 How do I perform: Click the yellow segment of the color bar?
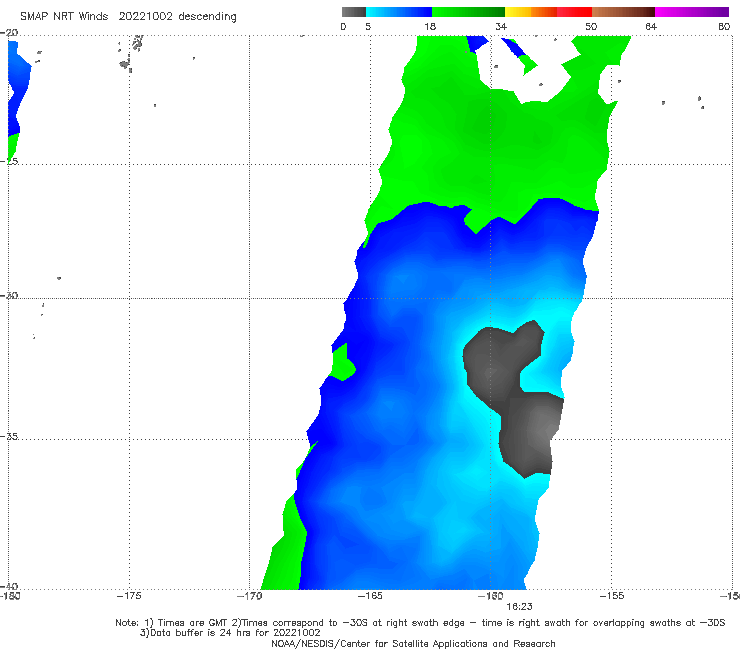tap(518, 12)
